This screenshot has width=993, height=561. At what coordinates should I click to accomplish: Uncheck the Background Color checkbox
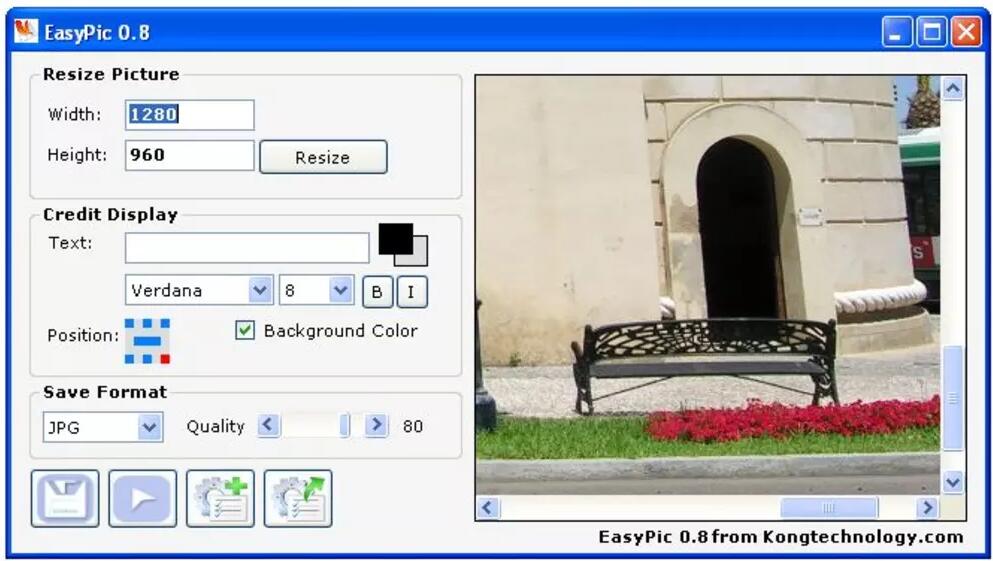coord(244,330)
